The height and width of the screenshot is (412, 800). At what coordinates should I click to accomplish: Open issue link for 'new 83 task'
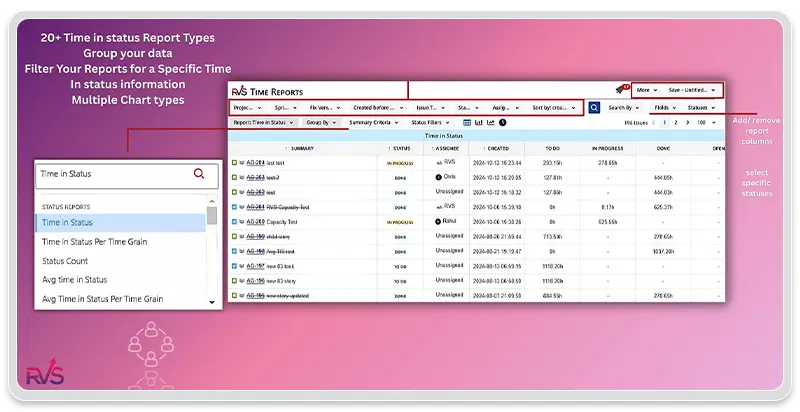[255, 266]
